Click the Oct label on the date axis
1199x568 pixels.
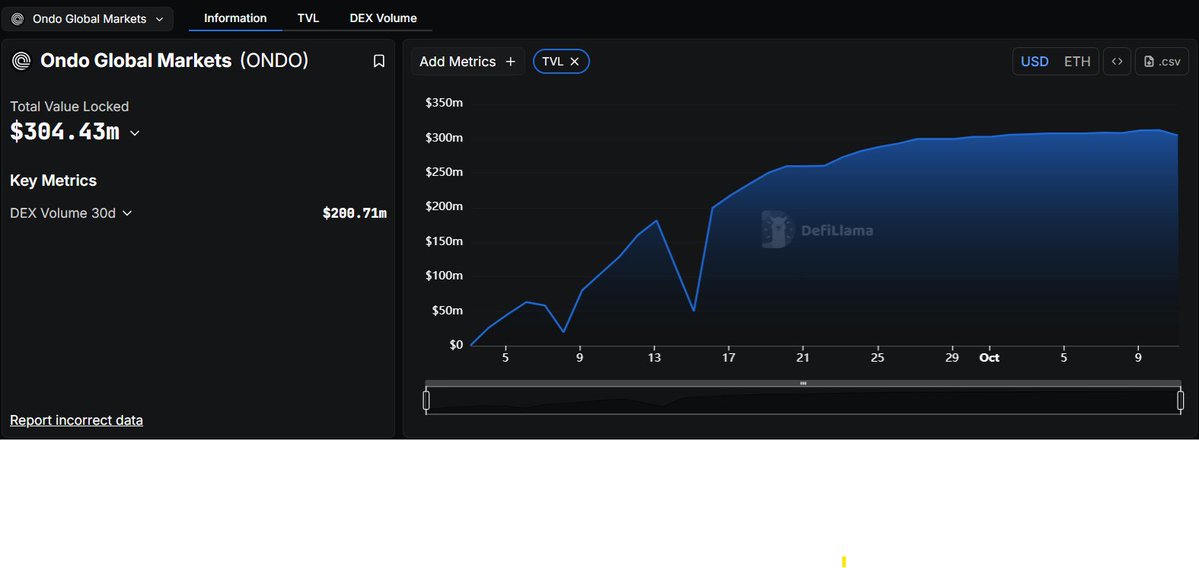(x=989, y=357)
